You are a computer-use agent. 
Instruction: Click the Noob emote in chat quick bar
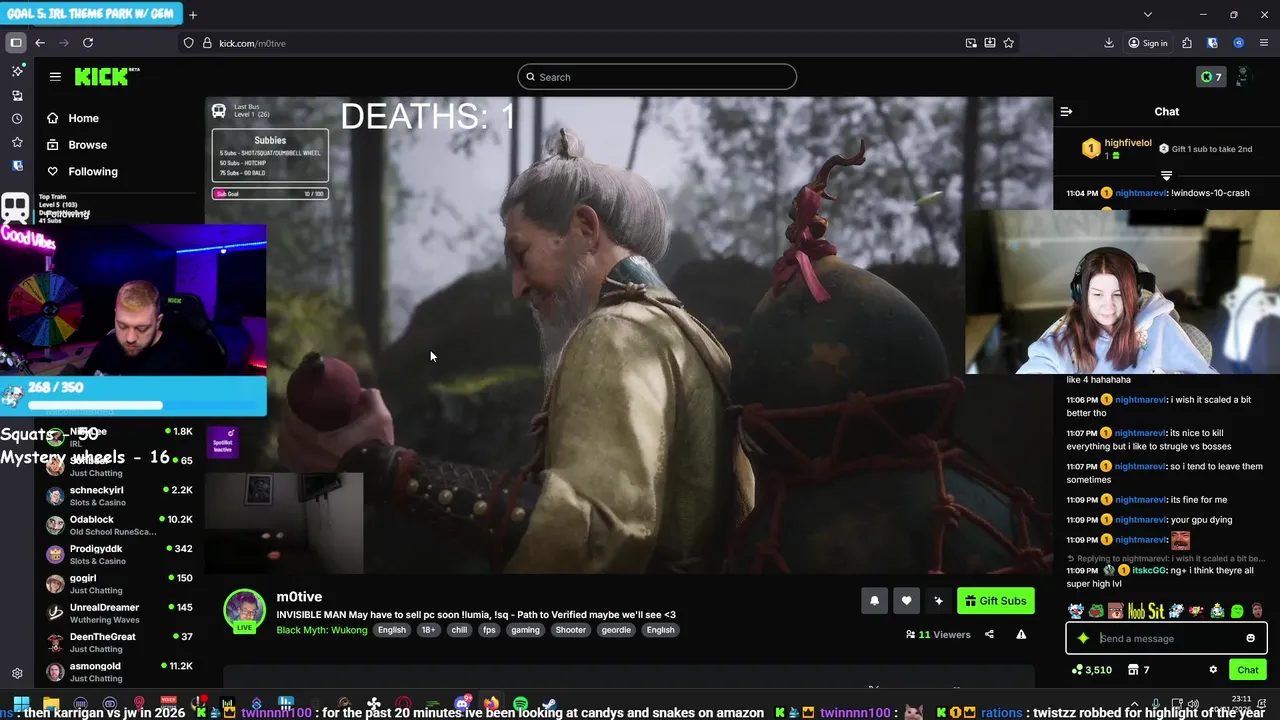[x=1136, y=611]
